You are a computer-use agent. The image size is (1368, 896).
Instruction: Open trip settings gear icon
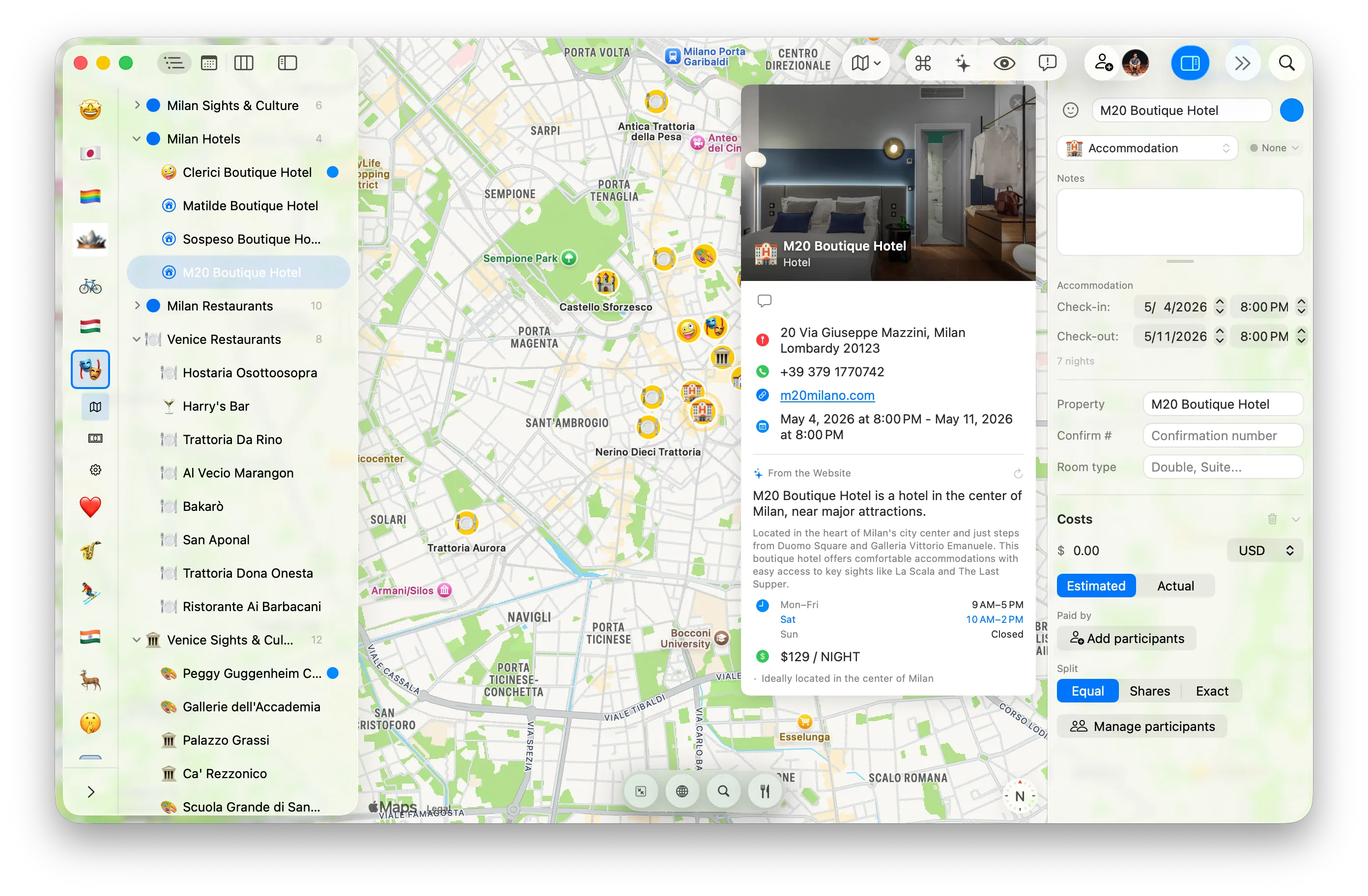(x=95, y=470)
